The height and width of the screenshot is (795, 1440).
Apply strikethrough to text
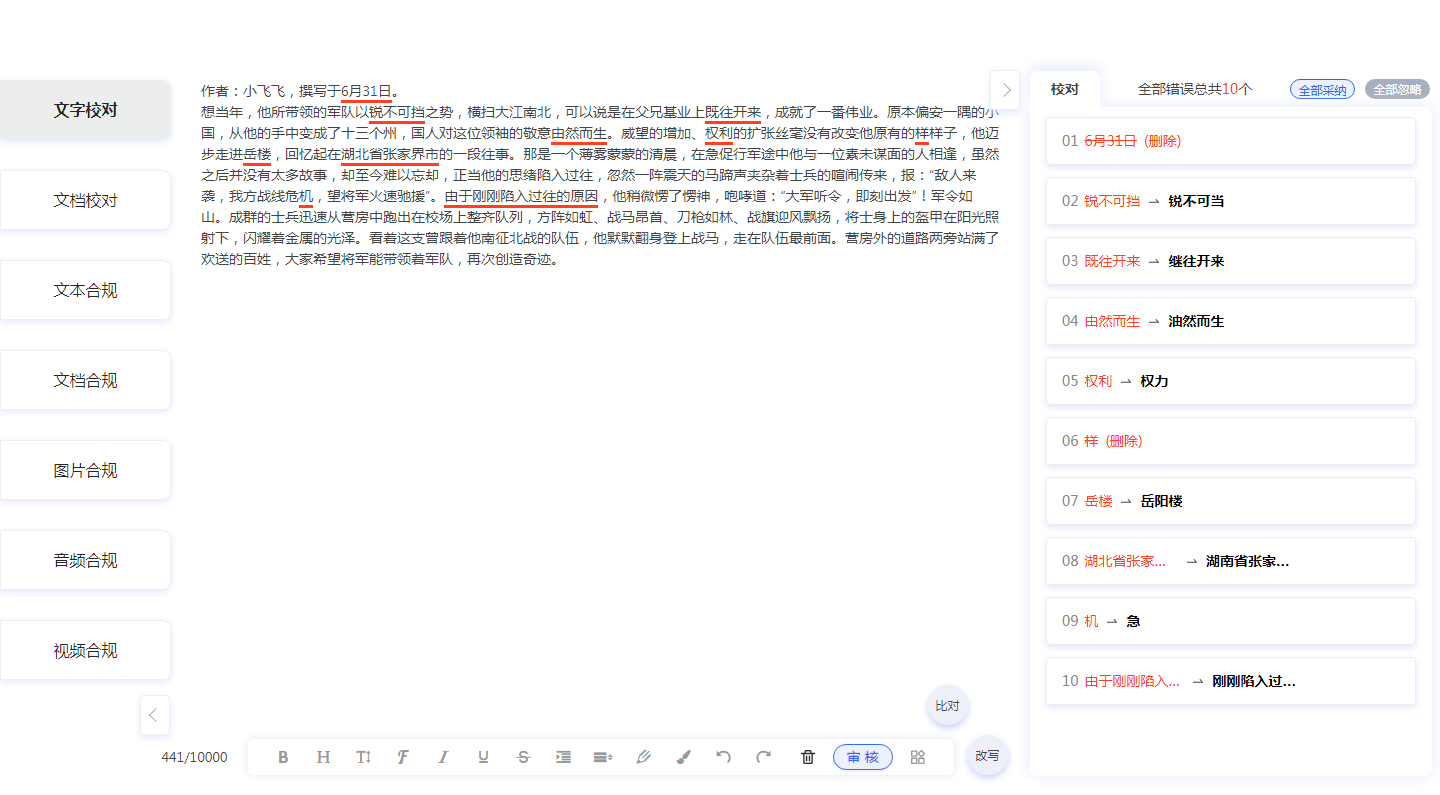pos(523,757)
